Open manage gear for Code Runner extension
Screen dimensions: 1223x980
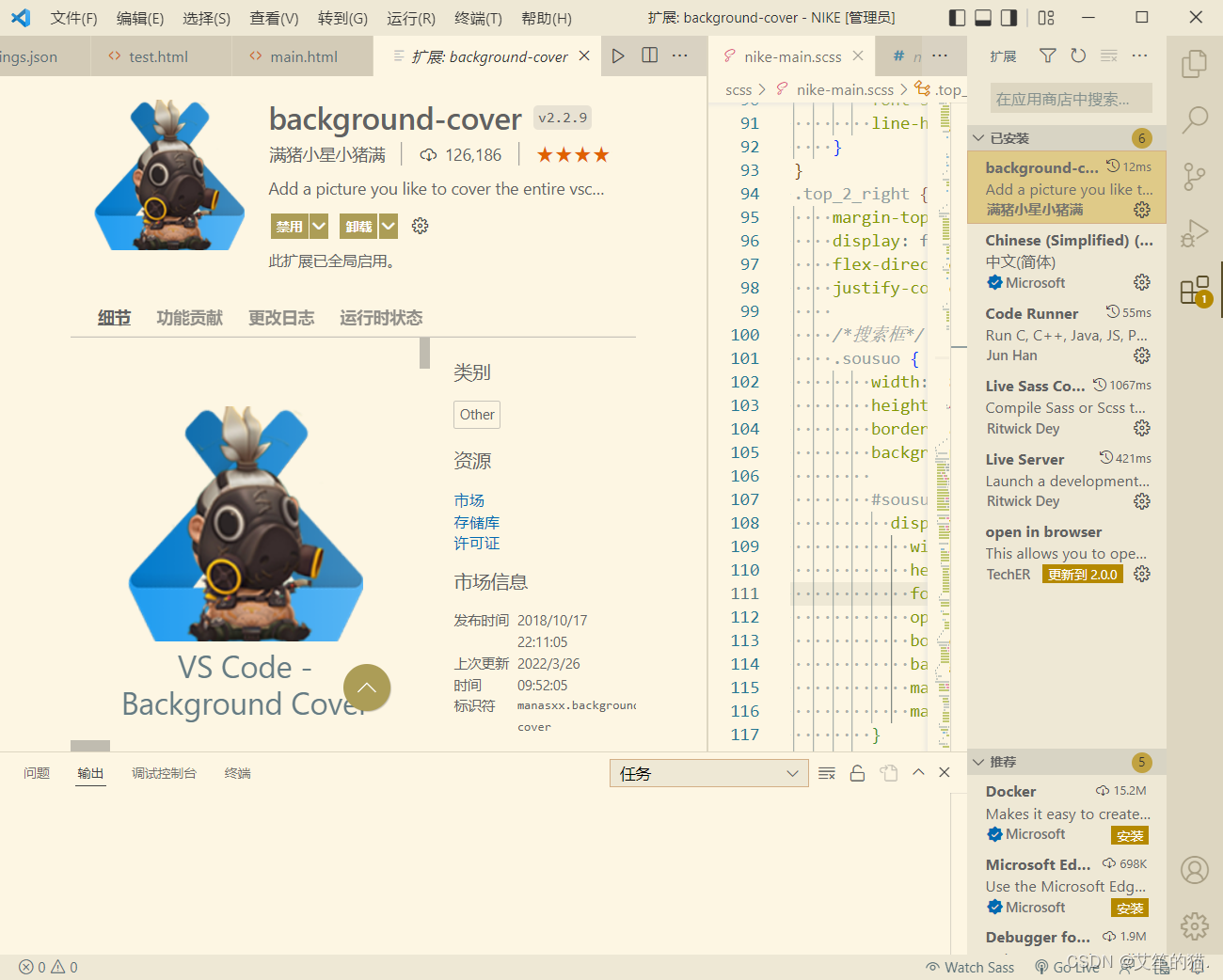(1142, 356)
